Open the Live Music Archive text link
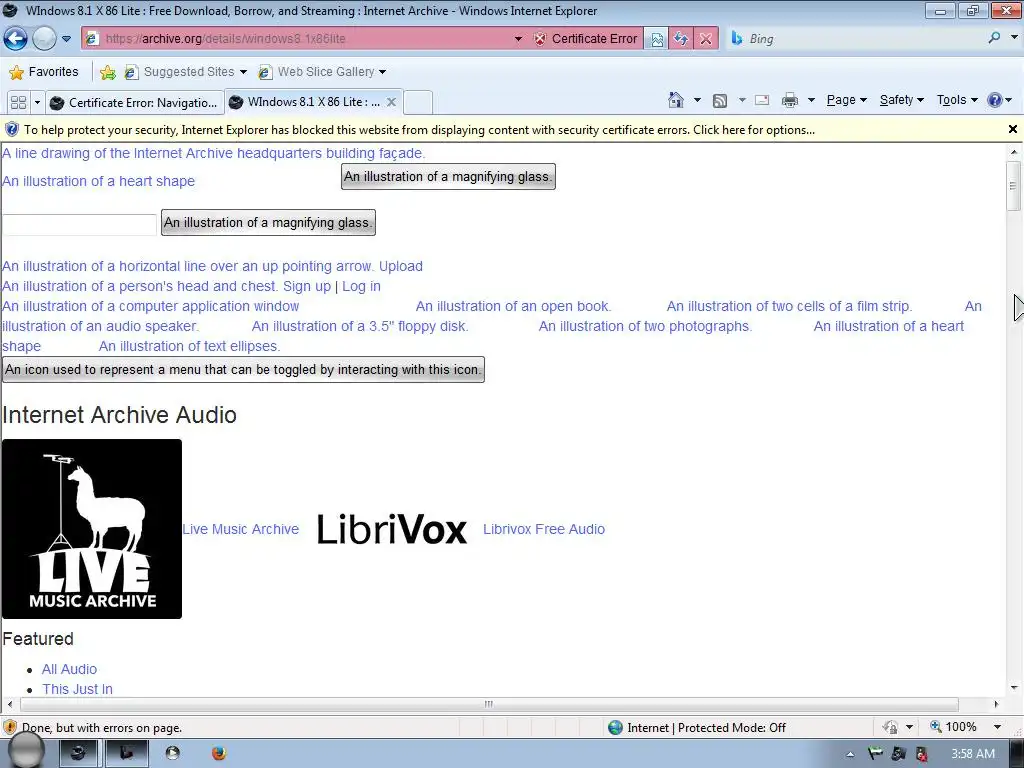 [240, 529]
